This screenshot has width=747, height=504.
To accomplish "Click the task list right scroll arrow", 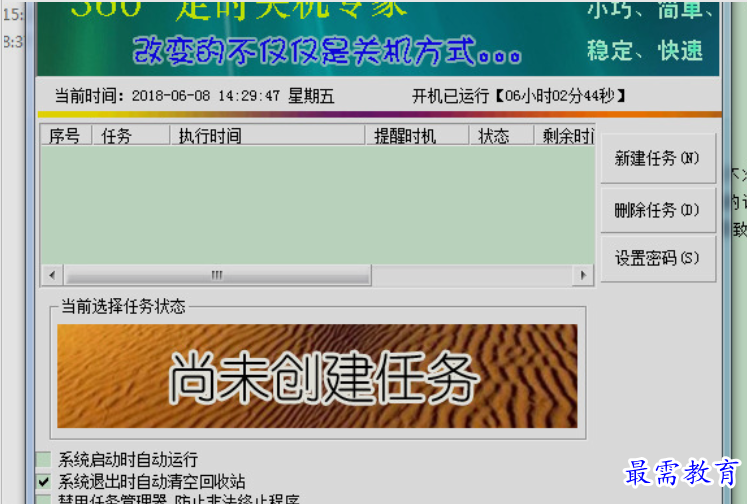I will point(584,275).
